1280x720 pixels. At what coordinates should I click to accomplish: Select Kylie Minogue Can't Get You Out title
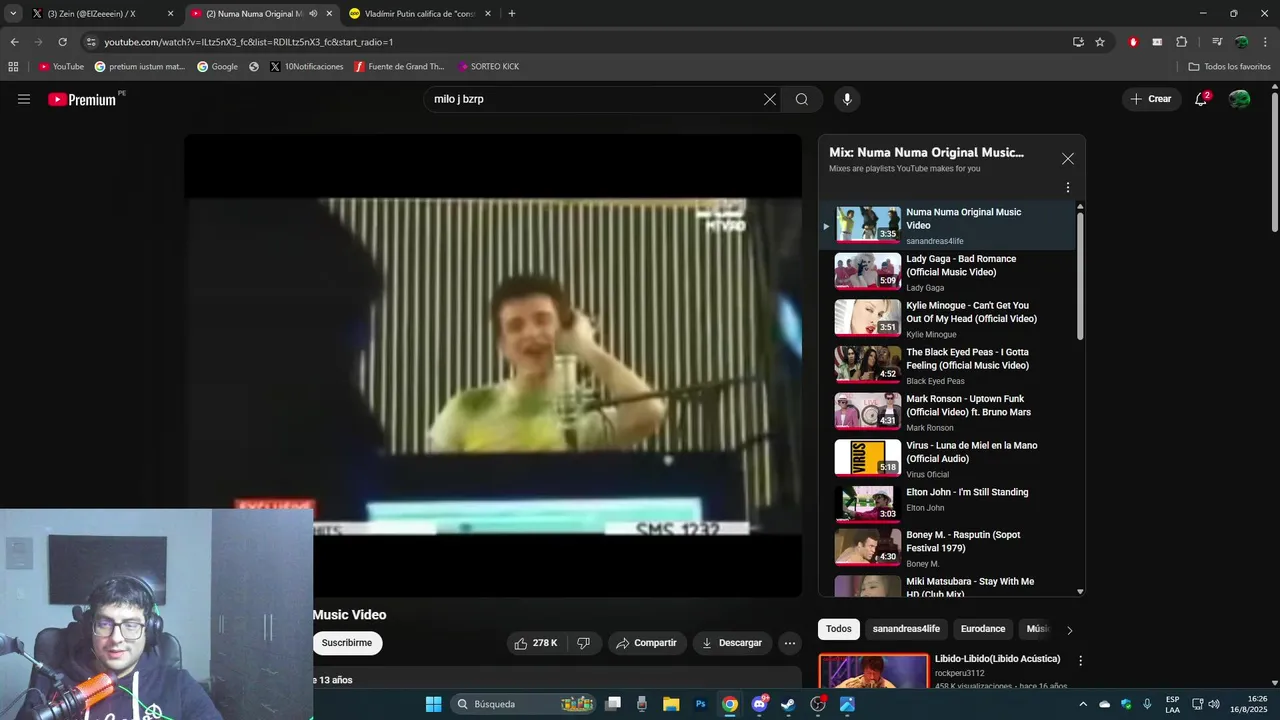[x=971, y=312]
